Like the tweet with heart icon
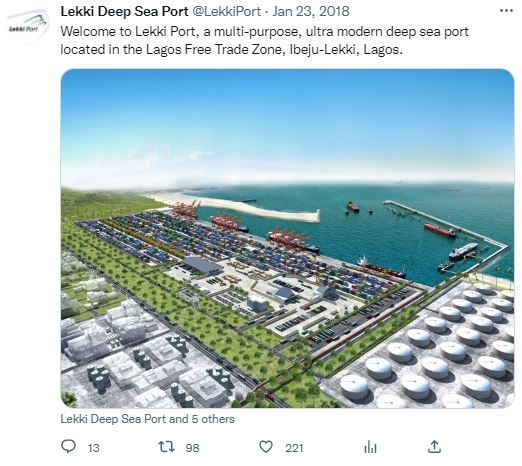This screenshot has width=522, height=466. click(x=266, y=447)
